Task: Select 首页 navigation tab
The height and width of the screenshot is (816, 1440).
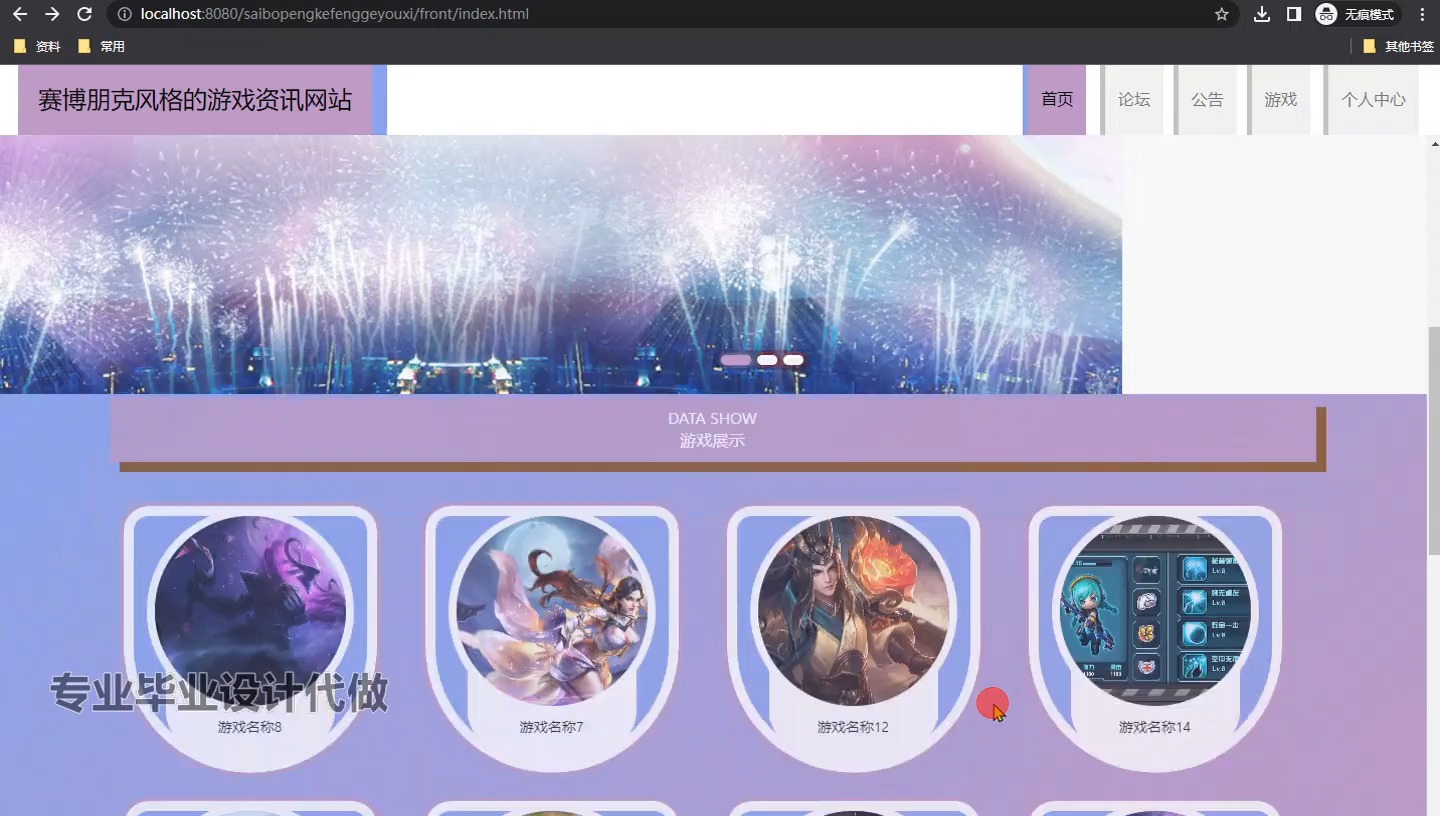Action: 1057,100
